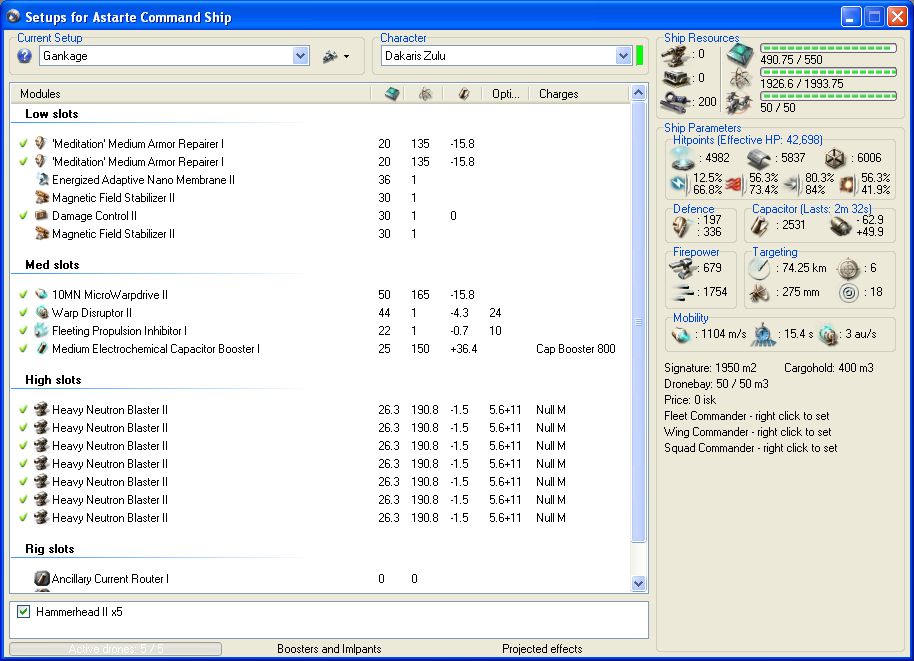The image size is (914, 661).
Task: Switch to the Projected effects tab
Action: [x=542, y=649]
